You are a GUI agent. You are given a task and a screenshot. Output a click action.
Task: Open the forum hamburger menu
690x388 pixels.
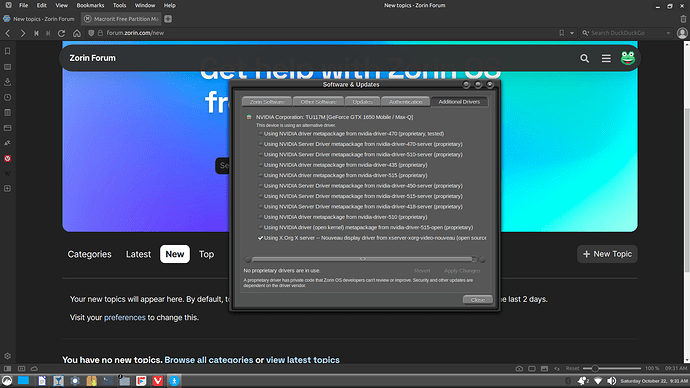pos(606,58)
